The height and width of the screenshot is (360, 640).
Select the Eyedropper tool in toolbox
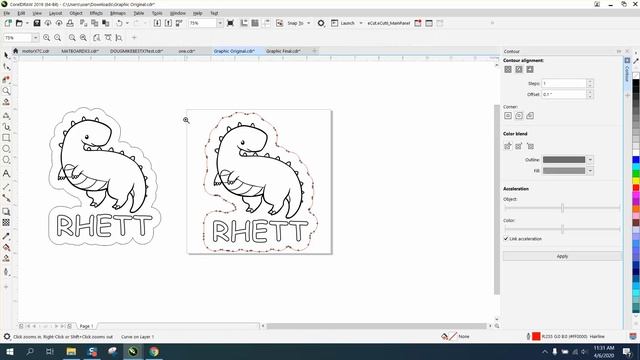(x=6, y=236)
